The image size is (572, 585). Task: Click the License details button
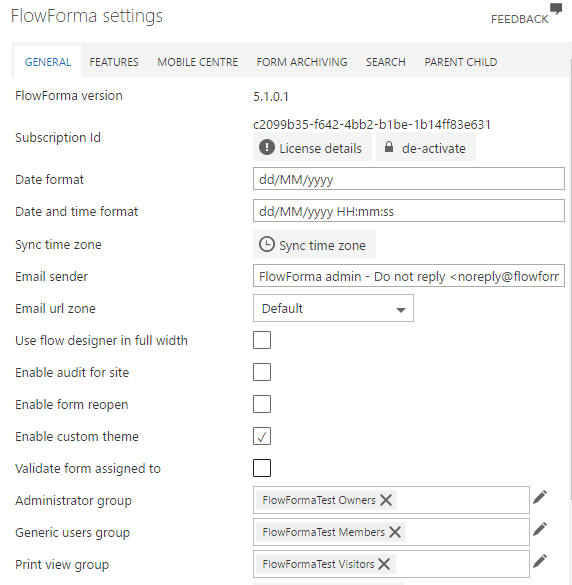click(312, 147)
